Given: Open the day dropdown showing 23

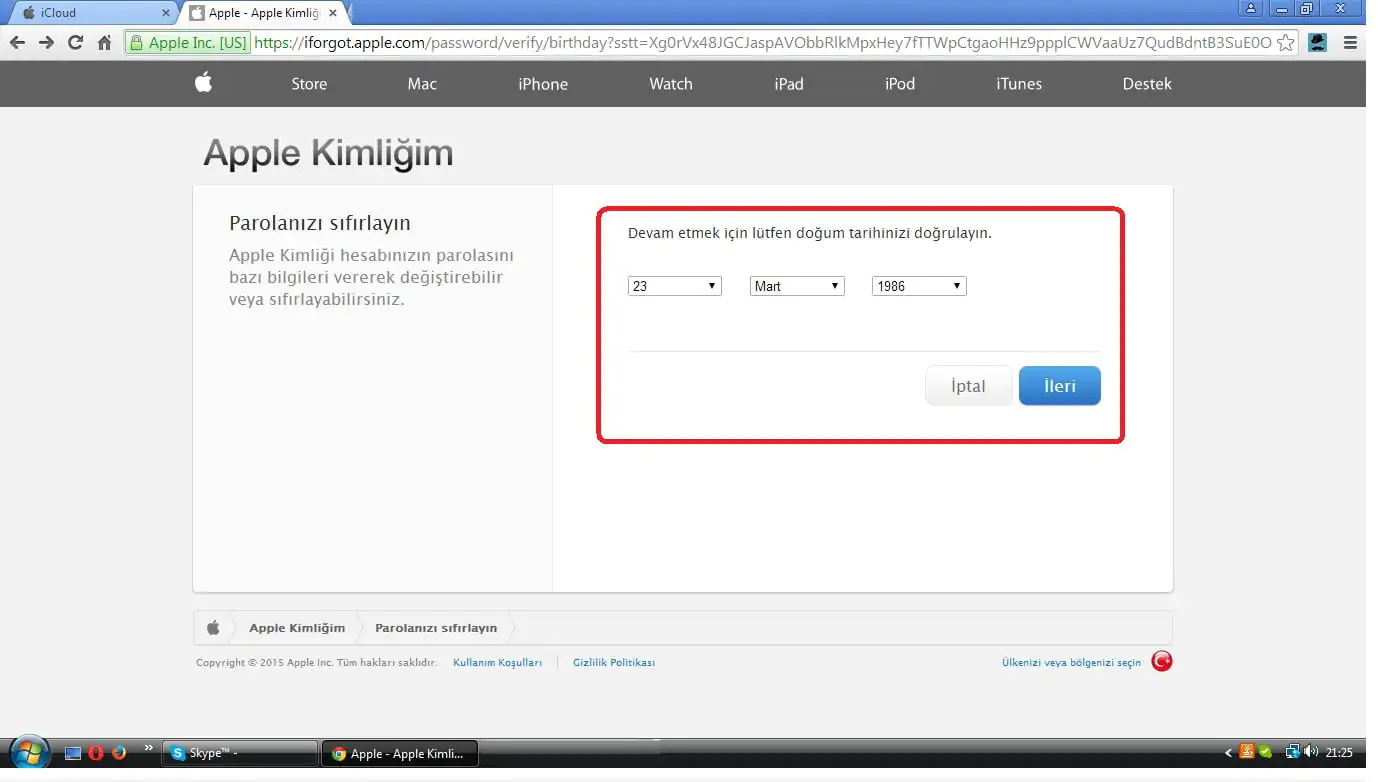Looking at the screenshot, I should pyautogui.click(x=674, y=285).
